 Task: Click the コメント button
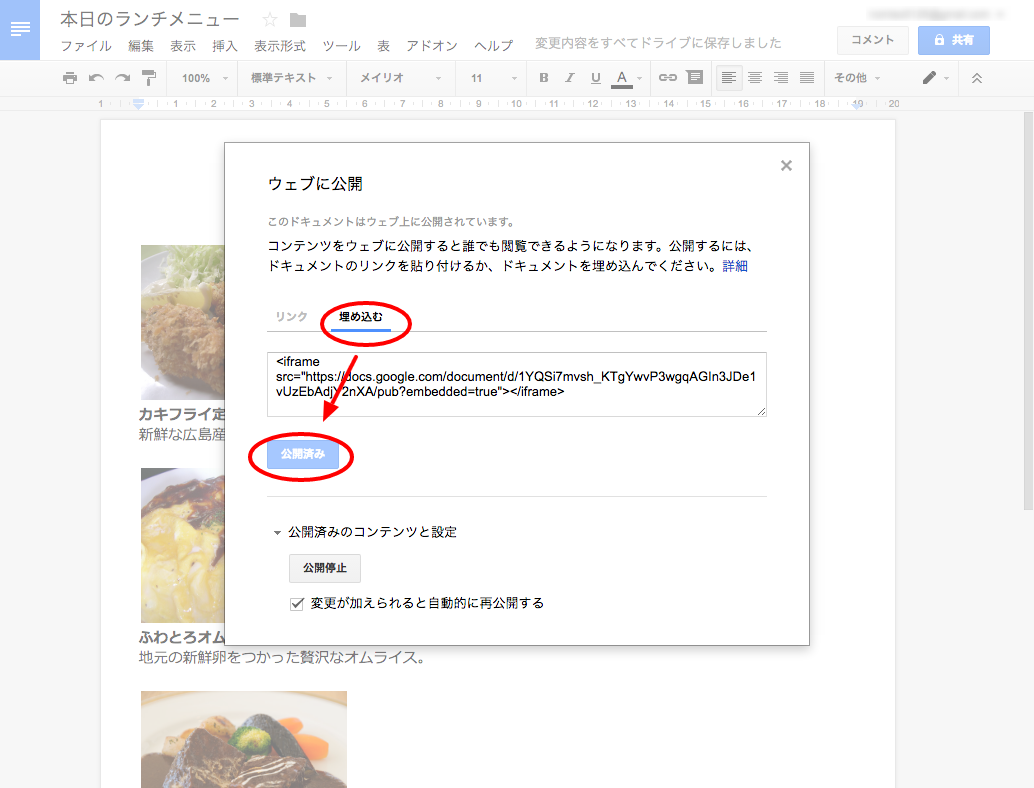click(872, 40)
